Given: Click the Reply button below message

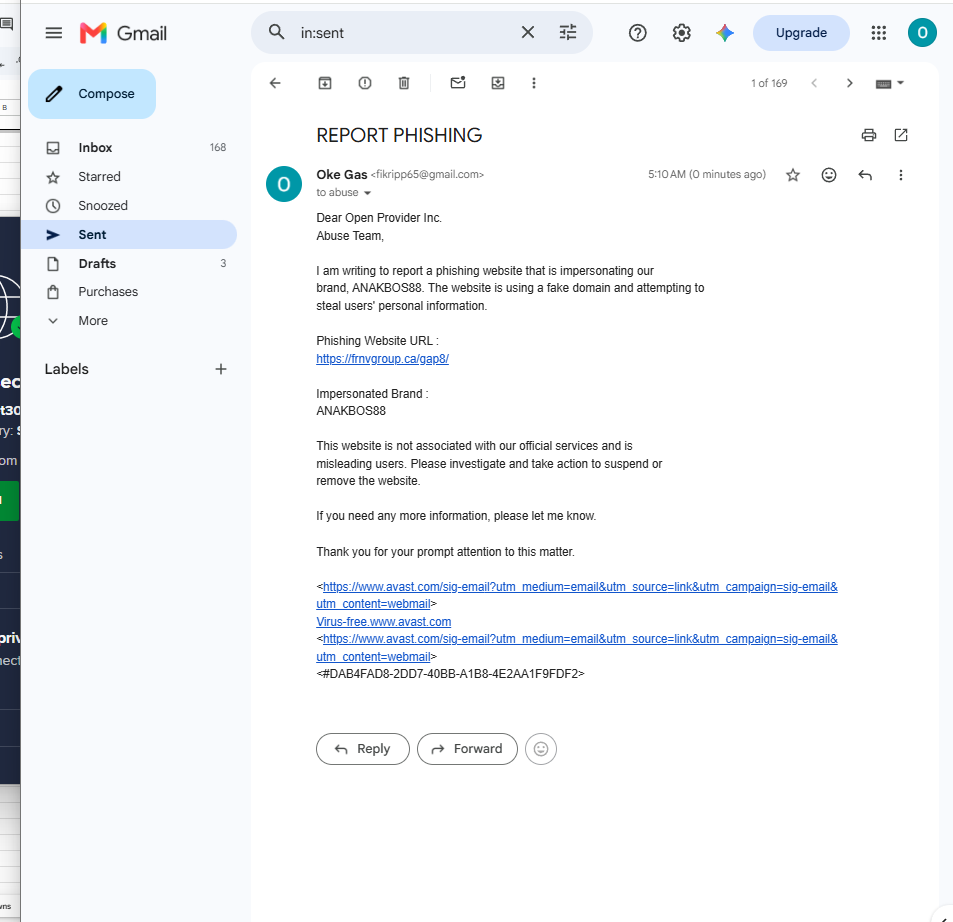Looking at the screenshot, I should pyautogui.click(x=363, y=749).
